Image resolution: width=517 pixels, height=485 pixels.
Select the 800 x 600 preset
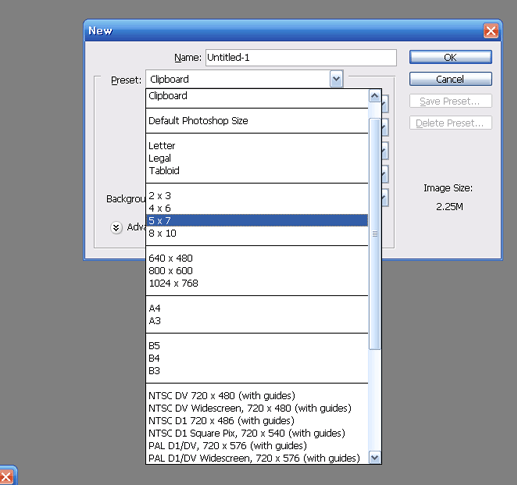coord(257,271)
